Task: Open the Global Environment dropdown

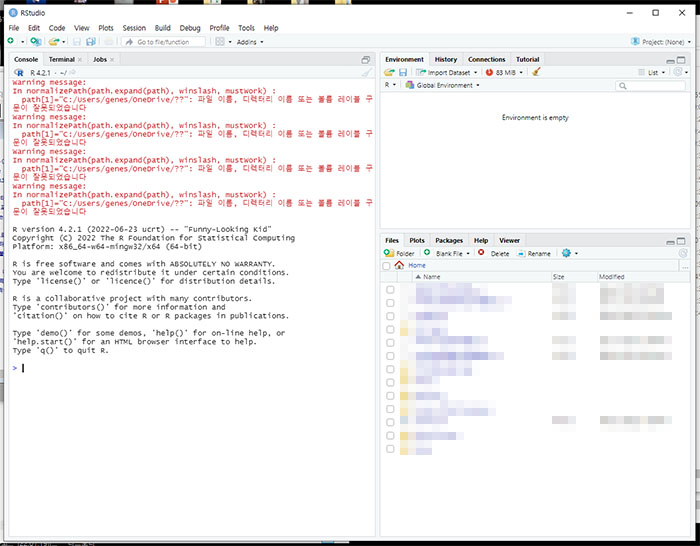Action: (x=442, y=85)
